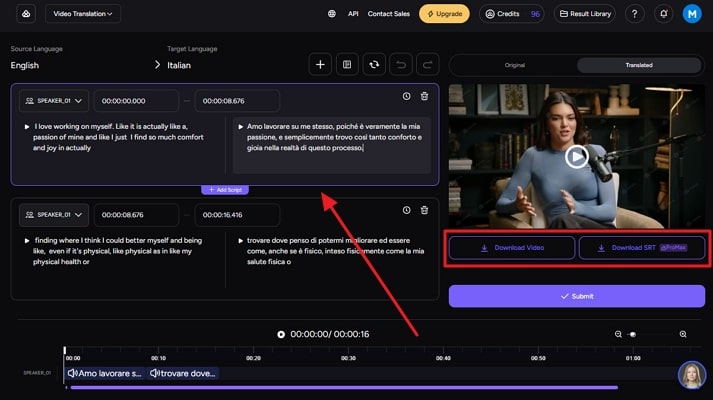Click the Submit button
Screen dimensions: 713x400
[x=577, y=296]
